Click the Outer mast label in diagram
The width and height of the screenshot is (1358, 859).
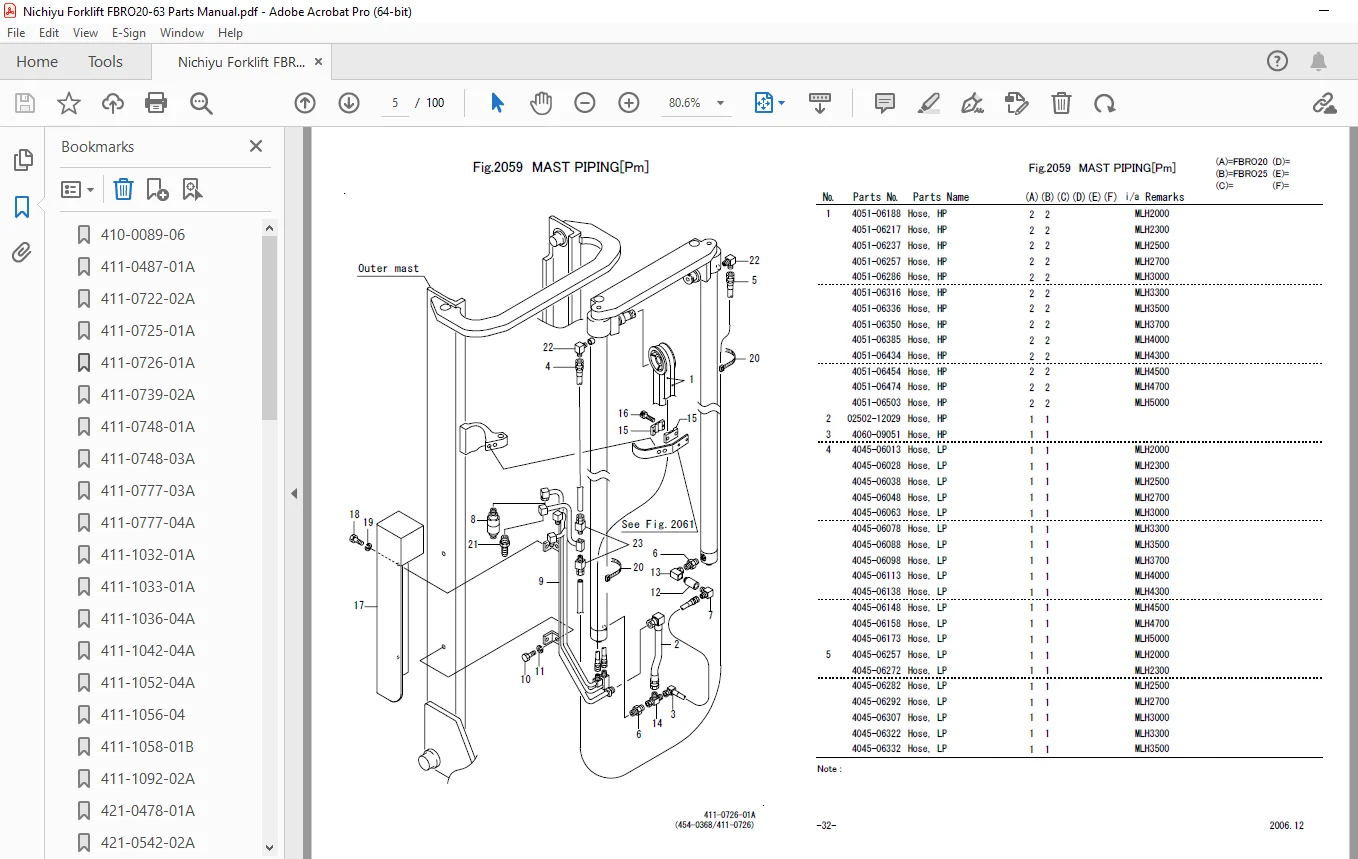(x=388, y=268)
